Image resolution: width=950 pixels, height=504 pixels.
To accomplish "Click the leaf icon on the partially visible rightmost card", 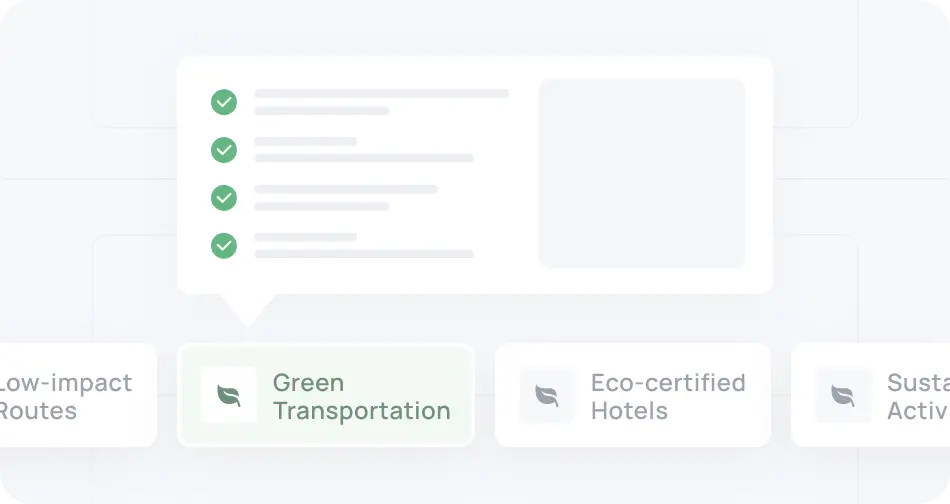I will pos(843,395).
